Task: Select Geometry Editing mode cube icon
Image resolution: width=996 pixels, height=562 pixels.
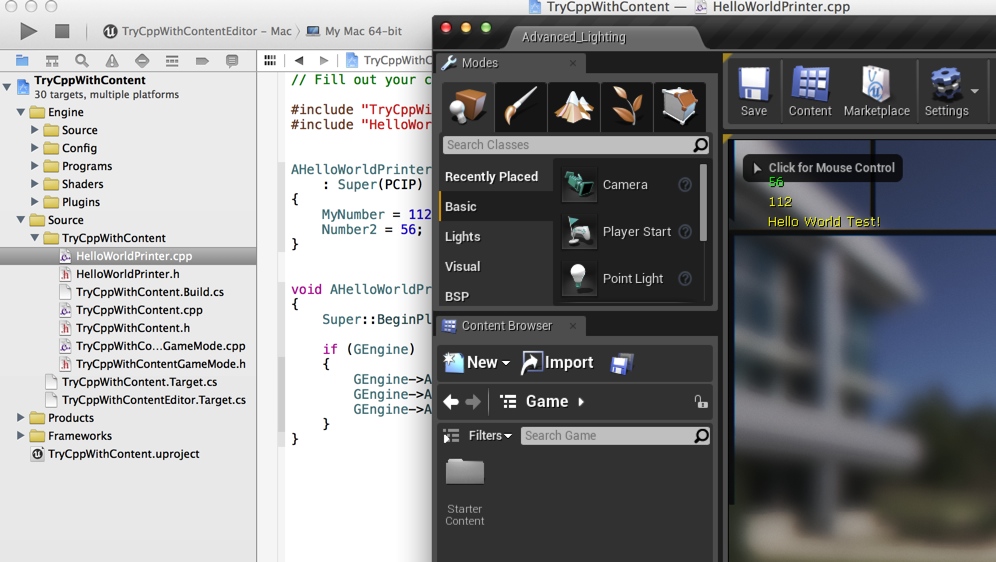Action: click(x=679, y=106)
